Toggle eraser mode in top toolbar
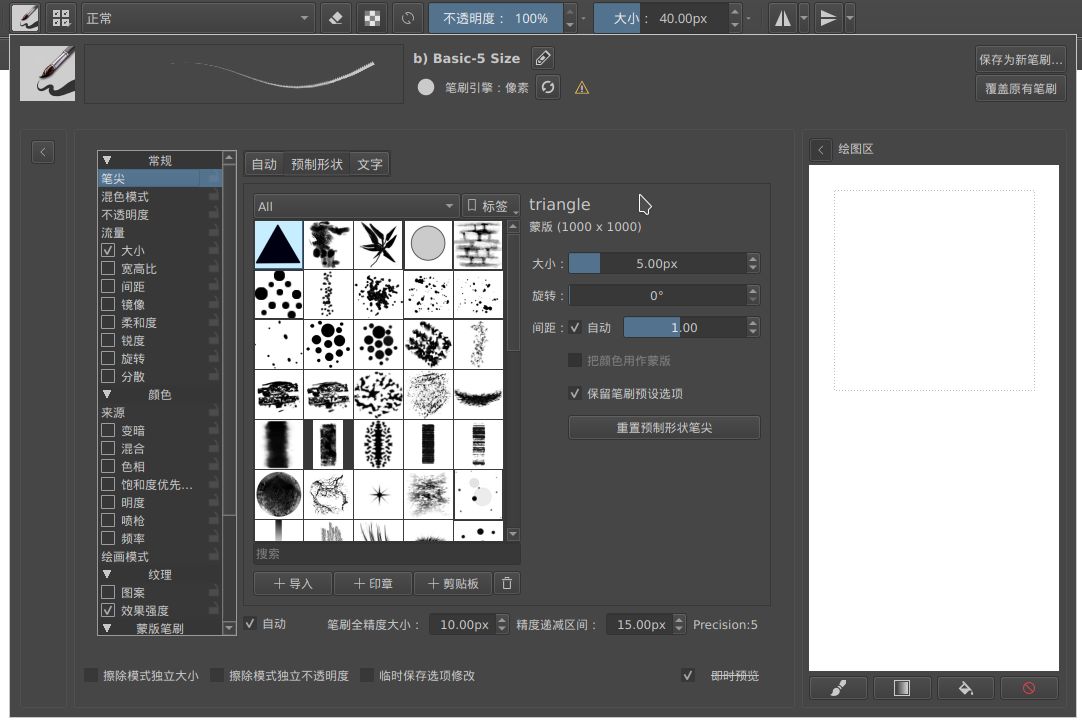Image resolution: width=1082 pixels, height=724 pixels. click(336, 18)
